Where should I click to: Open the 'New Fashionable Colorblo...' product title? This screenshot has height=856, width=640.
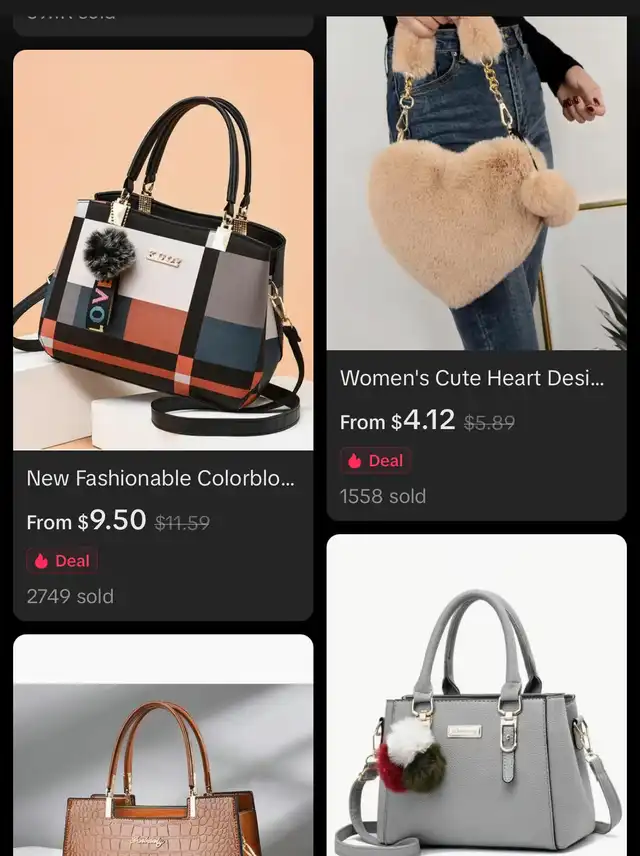[x=161, y=478]
